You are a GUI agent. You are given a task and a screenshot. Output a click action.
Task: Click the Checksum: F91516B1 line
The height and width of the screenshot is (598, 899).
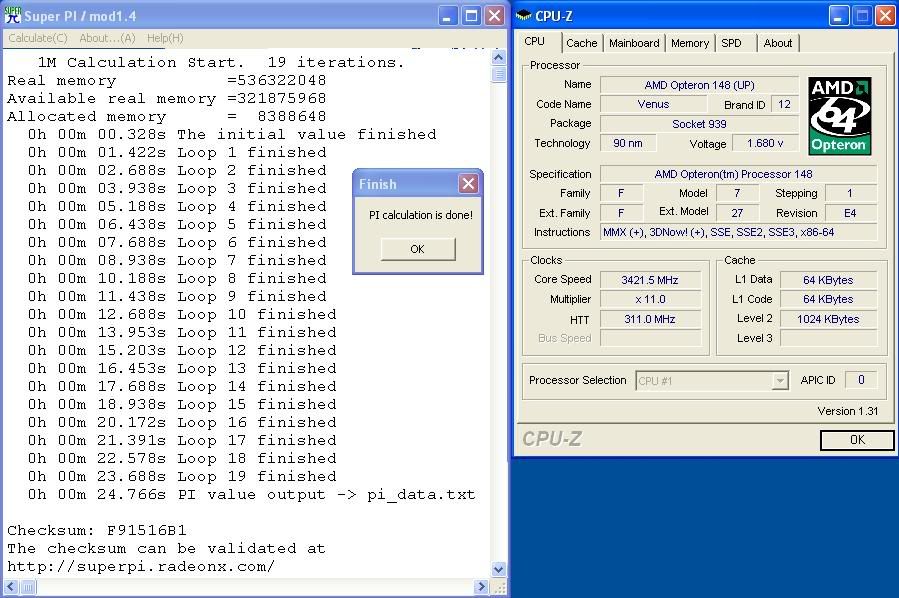point(97,530)
